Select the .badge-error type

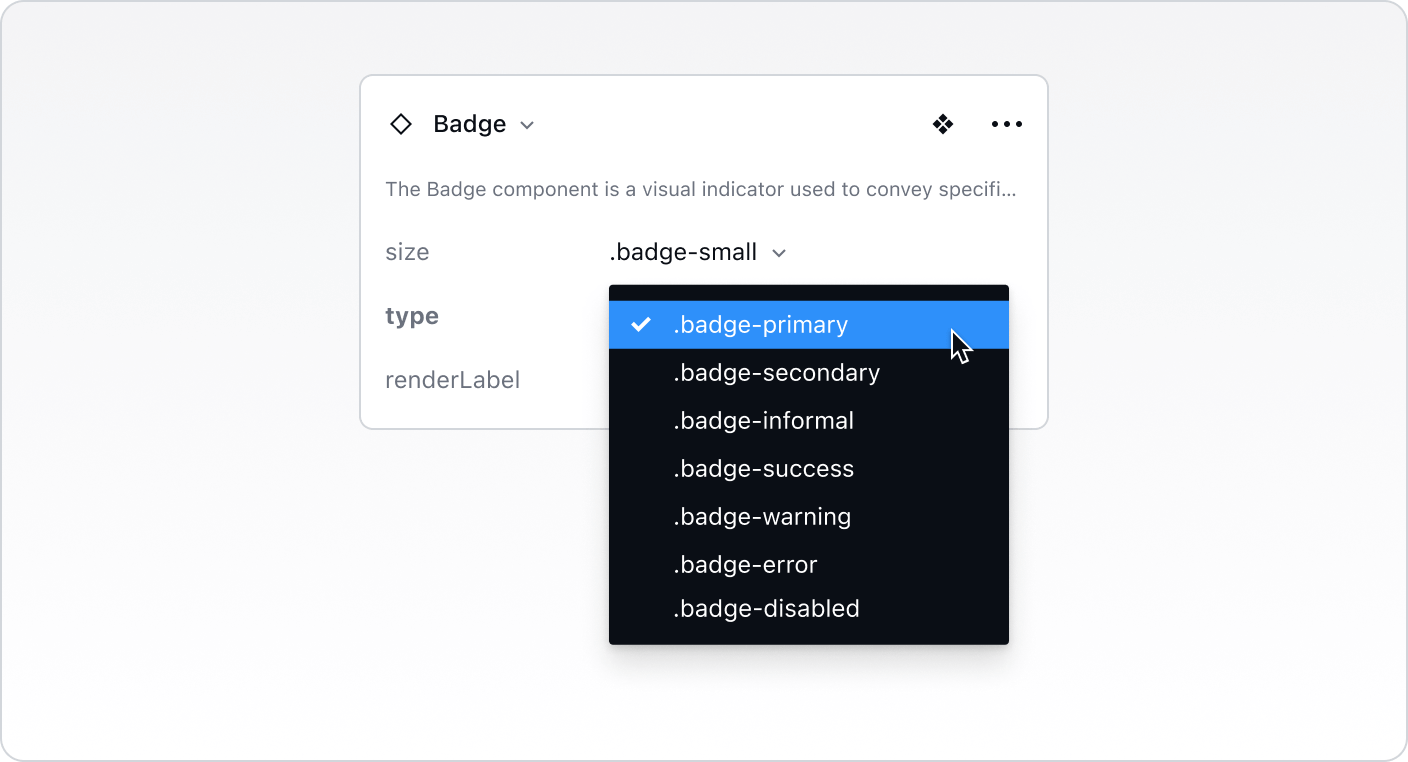745,565
